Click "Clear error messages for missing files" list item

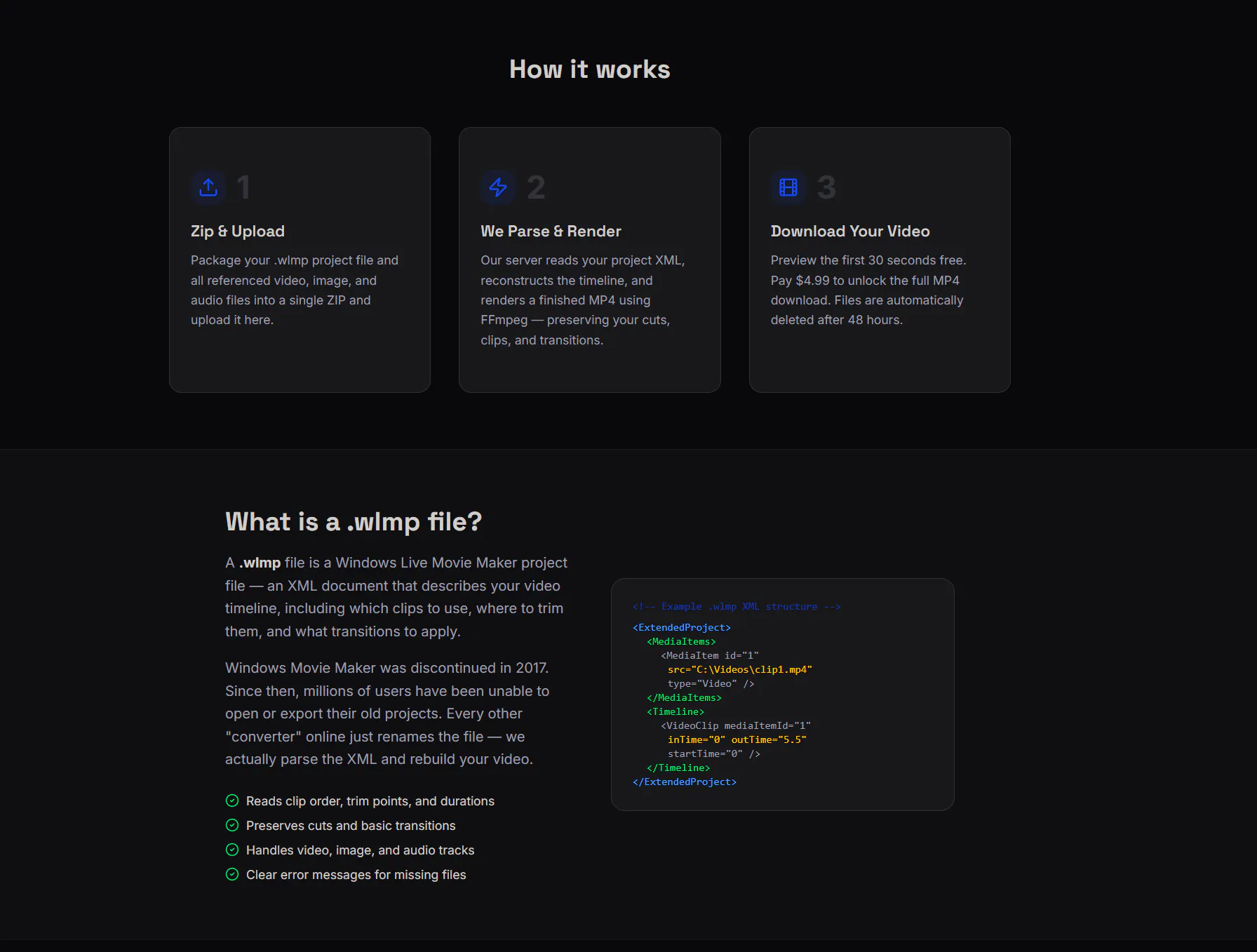click(x=356, y=875)
